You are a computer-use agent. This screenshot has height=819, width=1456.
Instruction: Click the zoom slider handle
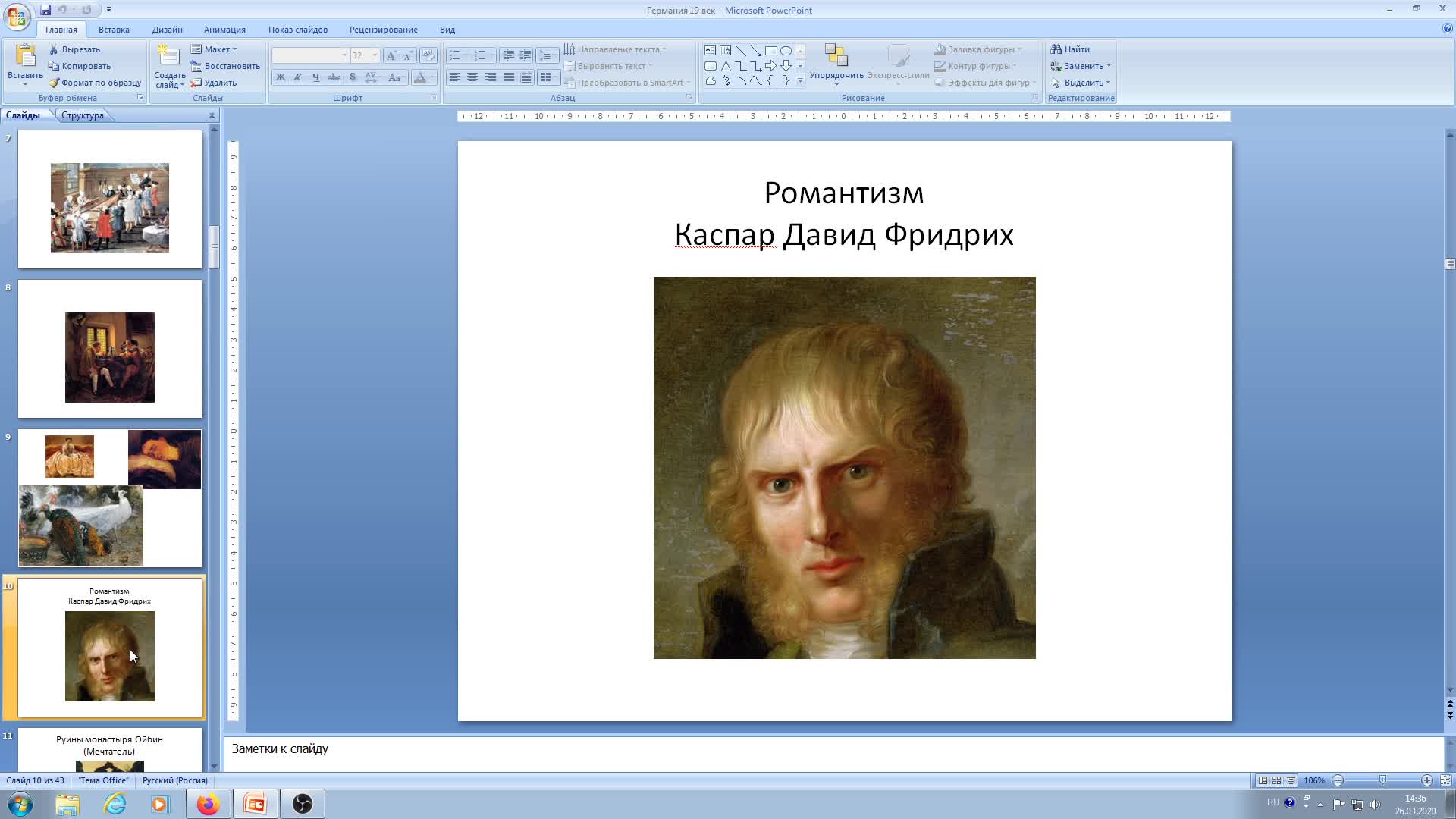tap(1382, 780)
